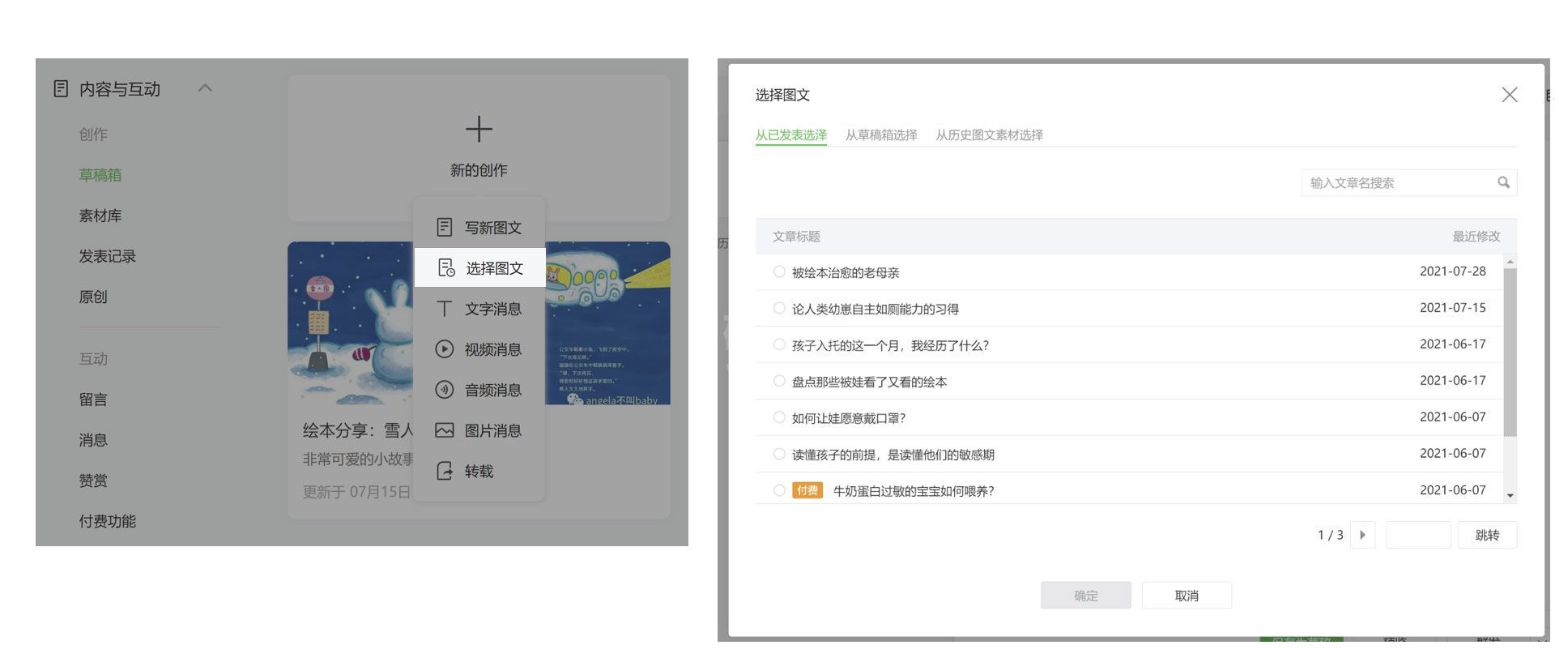
Task: Open 留言 in the sidebar
Action: 93,399
